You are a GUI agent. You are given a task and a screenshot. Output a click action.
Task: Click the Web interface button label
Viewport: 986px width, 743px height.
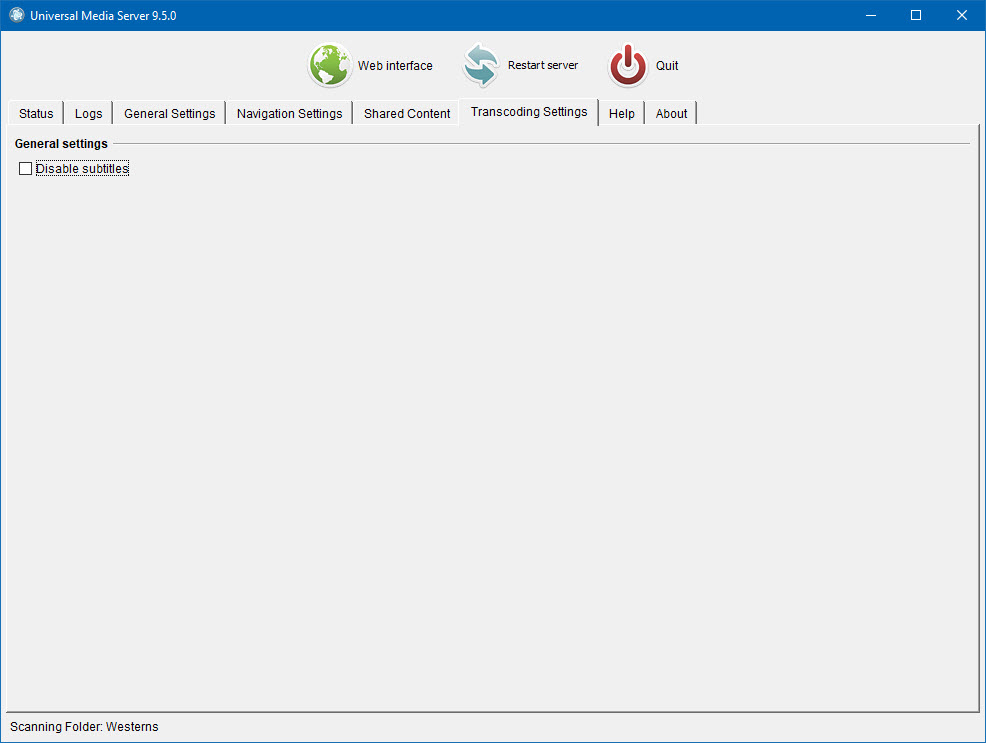[x=395, y=65]
